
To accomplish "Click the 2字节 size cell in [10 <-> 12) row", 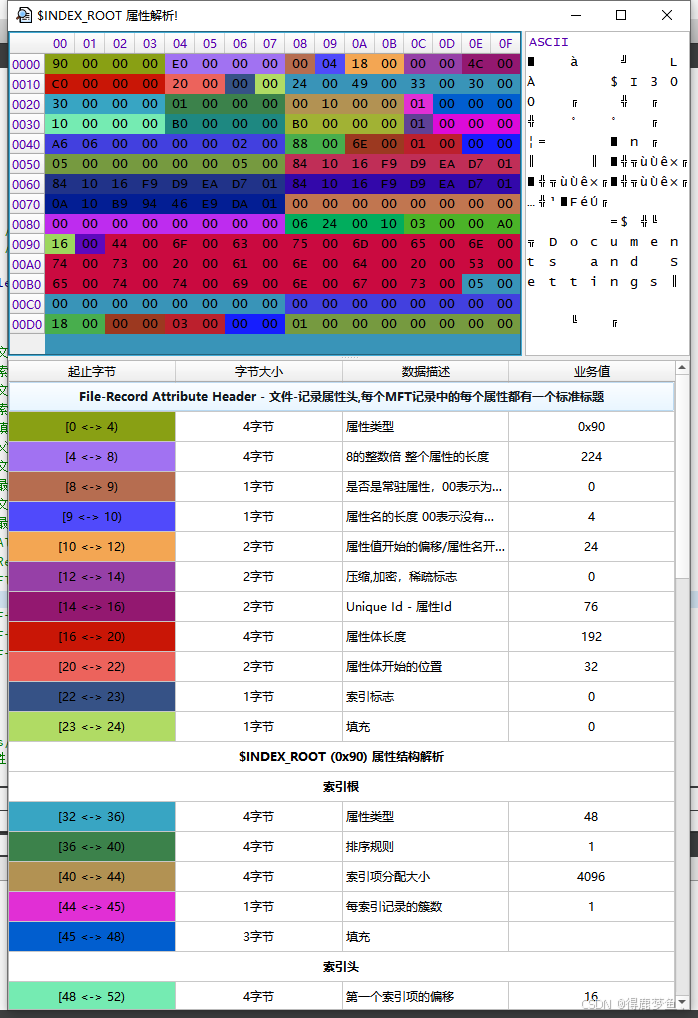I will click(x=258, y=547).
